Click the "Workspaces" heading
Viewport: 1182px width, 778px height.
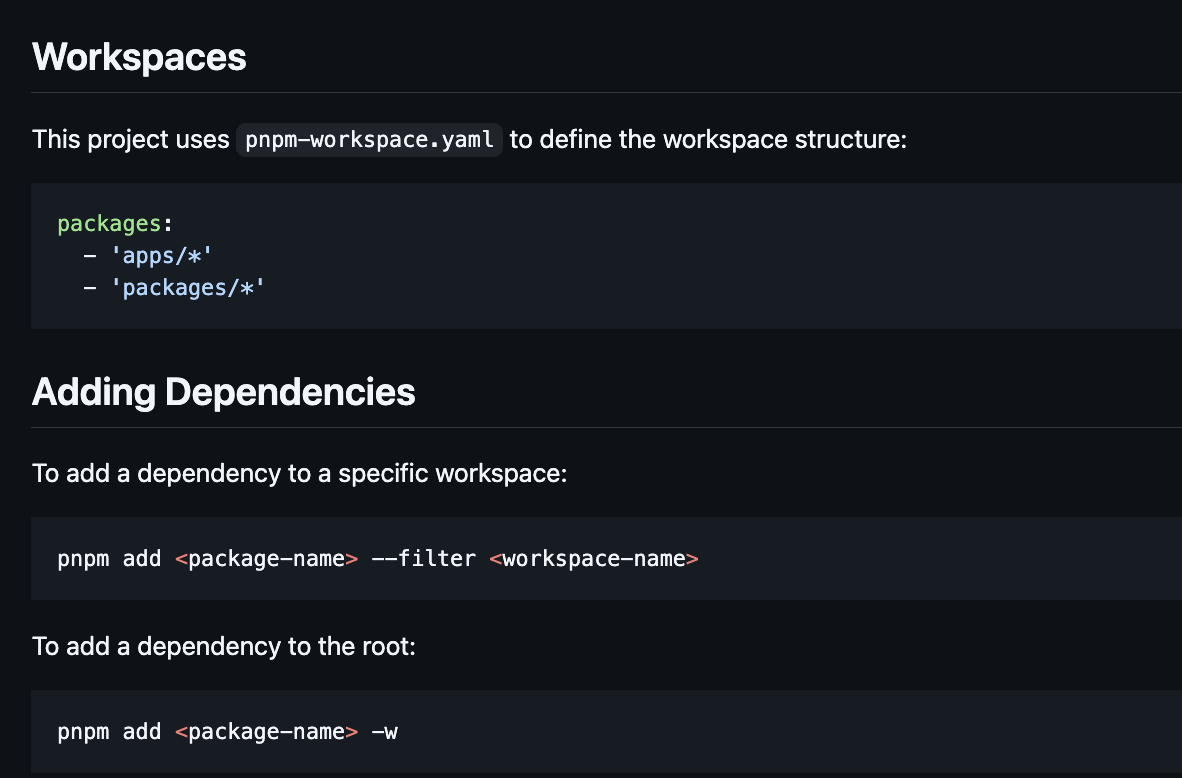(x=138, y=57)
